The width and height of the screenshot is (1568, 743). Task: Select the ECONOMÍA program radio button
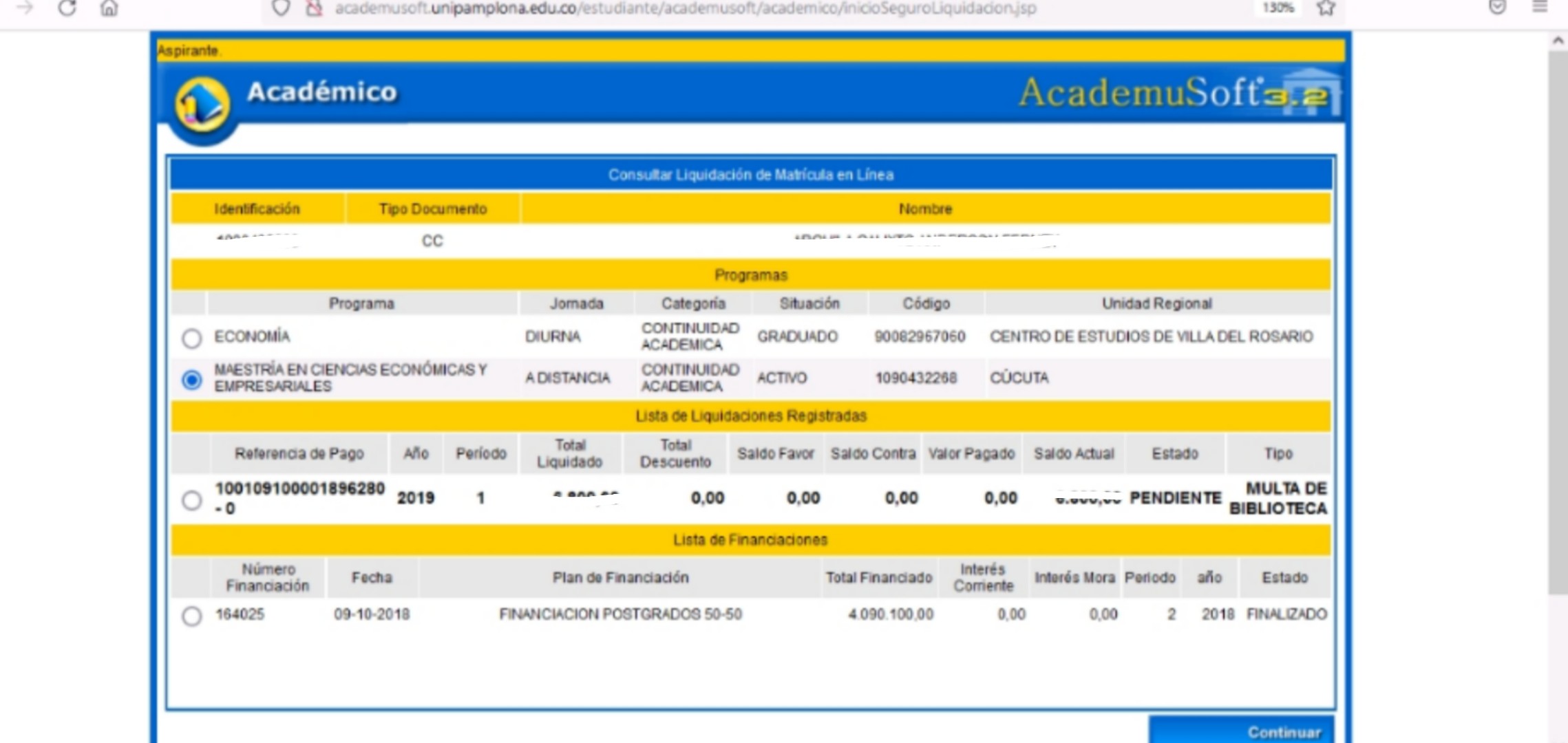tap(192, 338)
